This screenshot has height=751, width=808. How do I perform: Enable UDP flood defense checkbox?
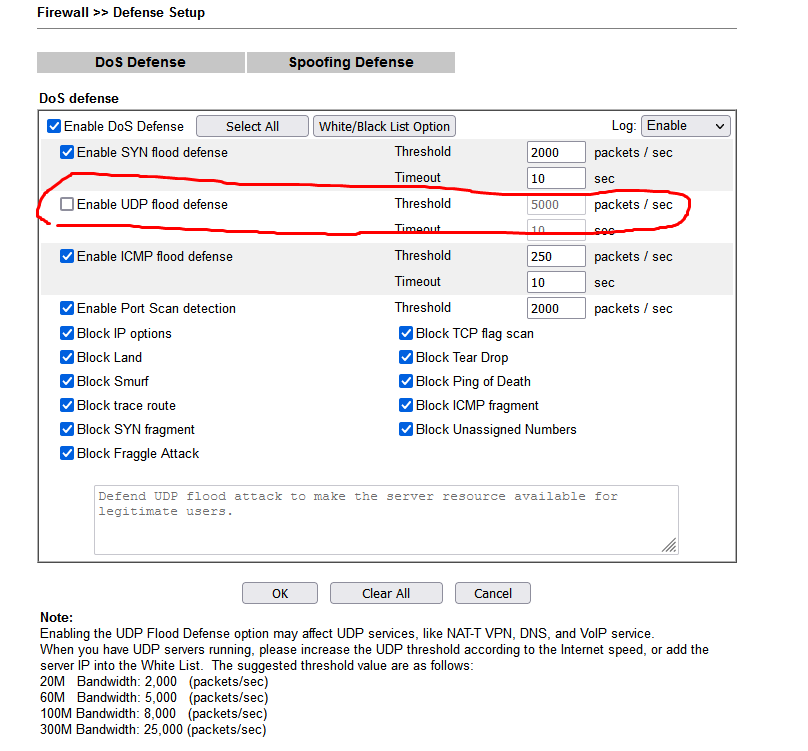[x=67, y=205]
